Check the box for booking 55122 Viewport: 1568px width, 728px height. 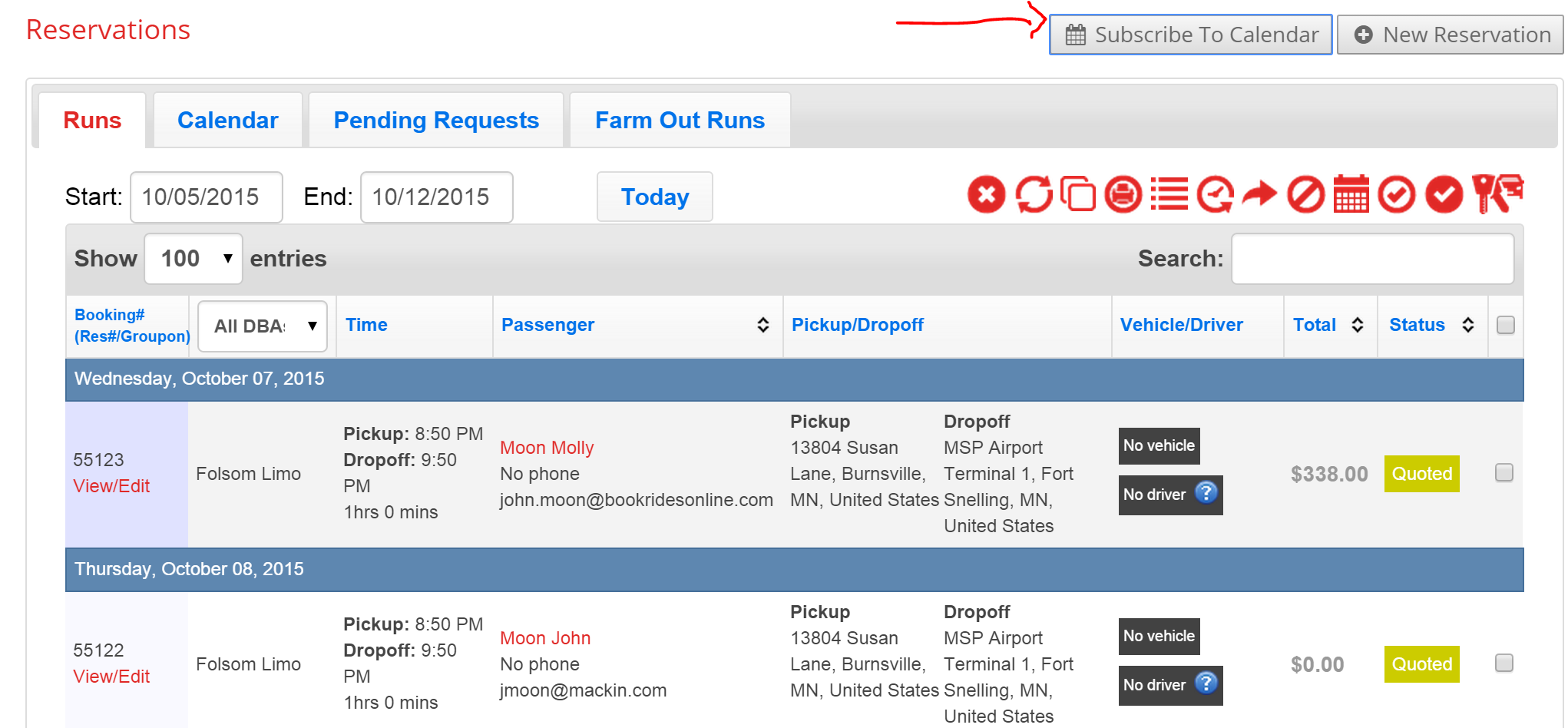pyautogui.click(x=1503, y=663)
